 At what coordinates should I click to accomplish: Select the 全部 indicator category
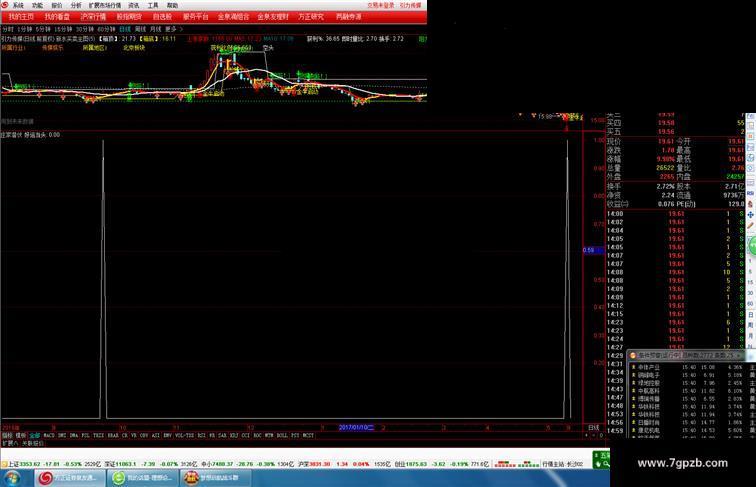[35, 435]
